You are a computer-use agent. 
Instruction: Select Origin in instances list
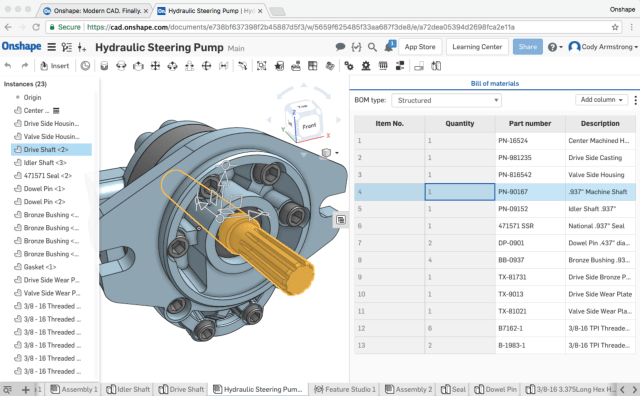point(32,97)
